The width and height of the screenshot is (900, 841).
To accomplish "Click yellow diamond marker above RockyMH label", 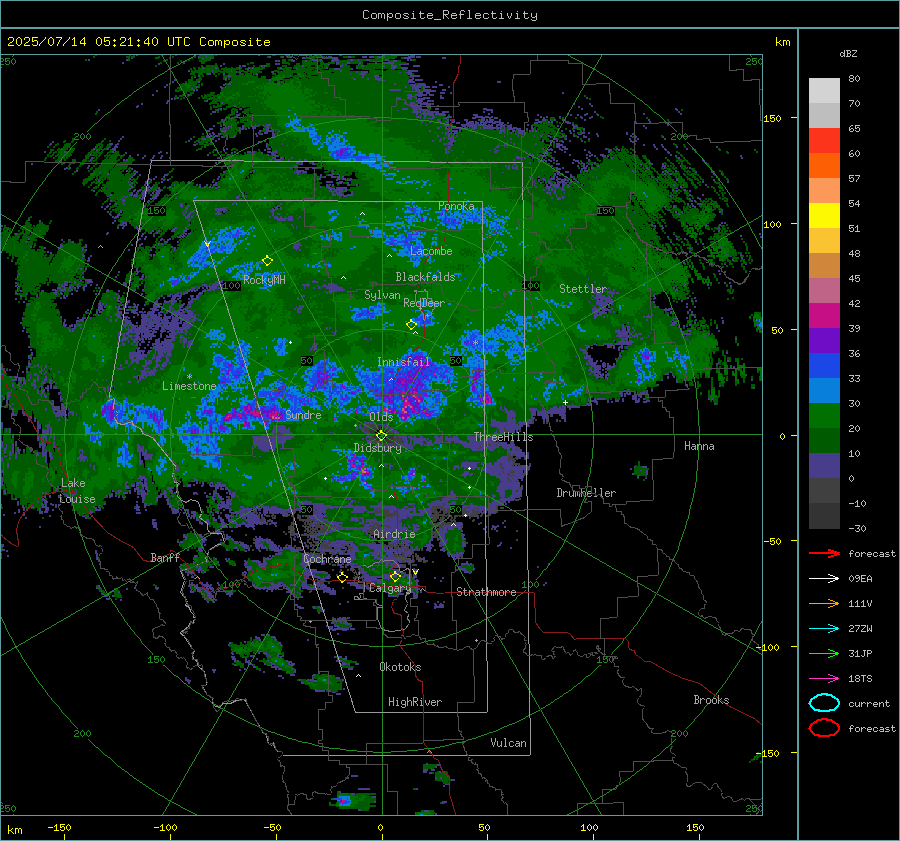I will [x=267, y=261].
